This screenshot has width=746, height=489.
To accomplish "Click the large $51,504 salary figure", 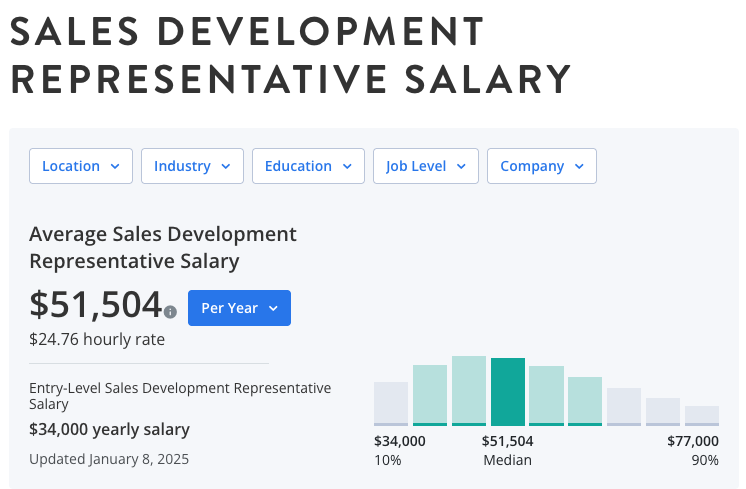I will coord(95,304).
